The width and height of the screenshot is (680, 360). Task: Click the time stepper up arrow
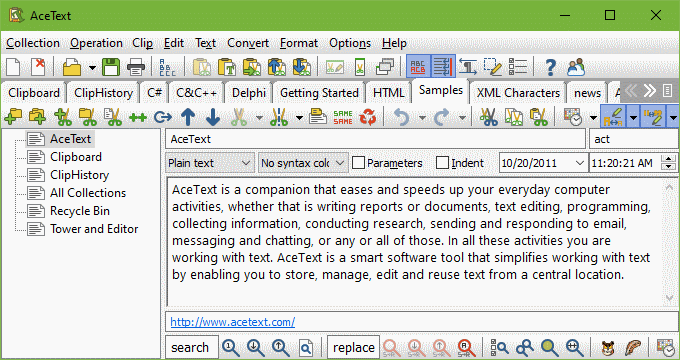tap(669, 159)
